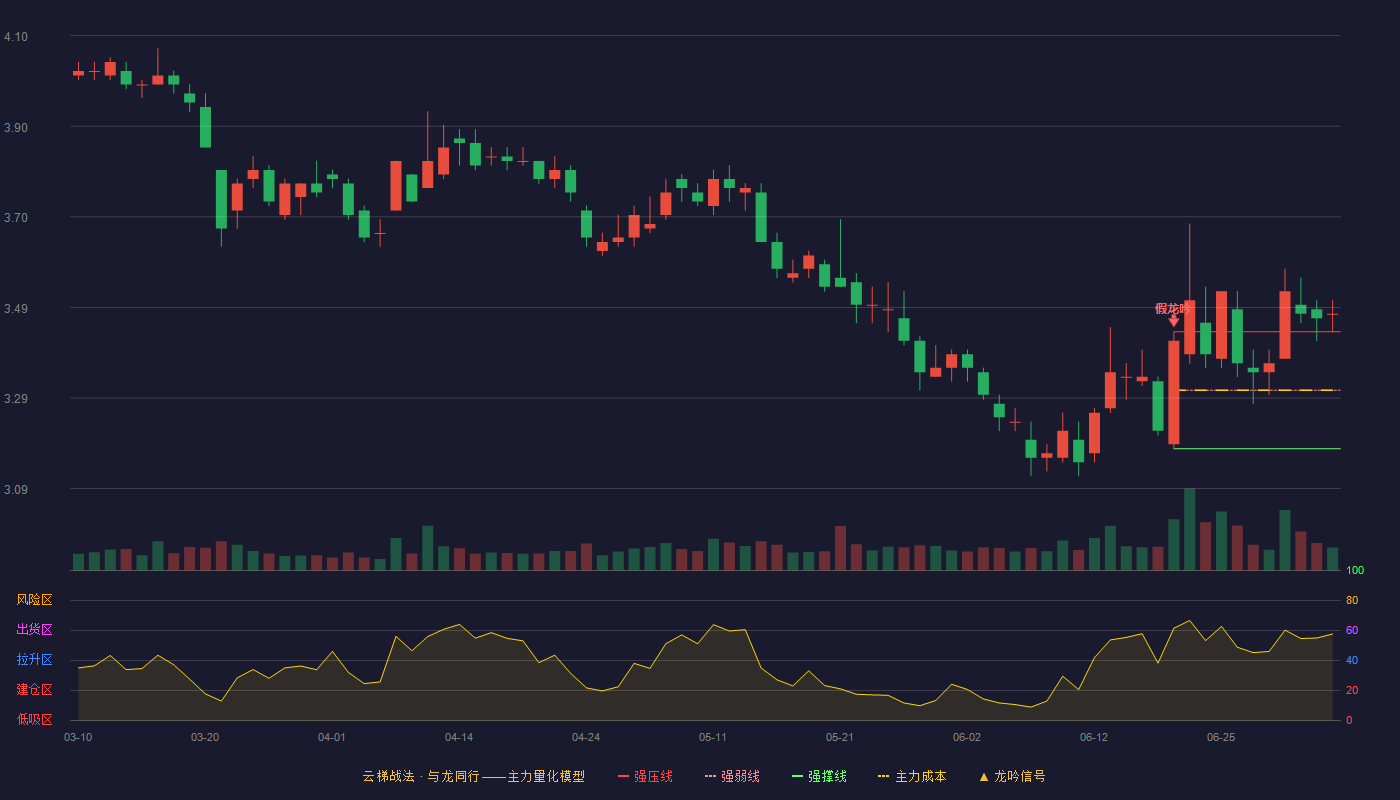
Task: Click the 04-14 date label
Action: tap(459, 737)
